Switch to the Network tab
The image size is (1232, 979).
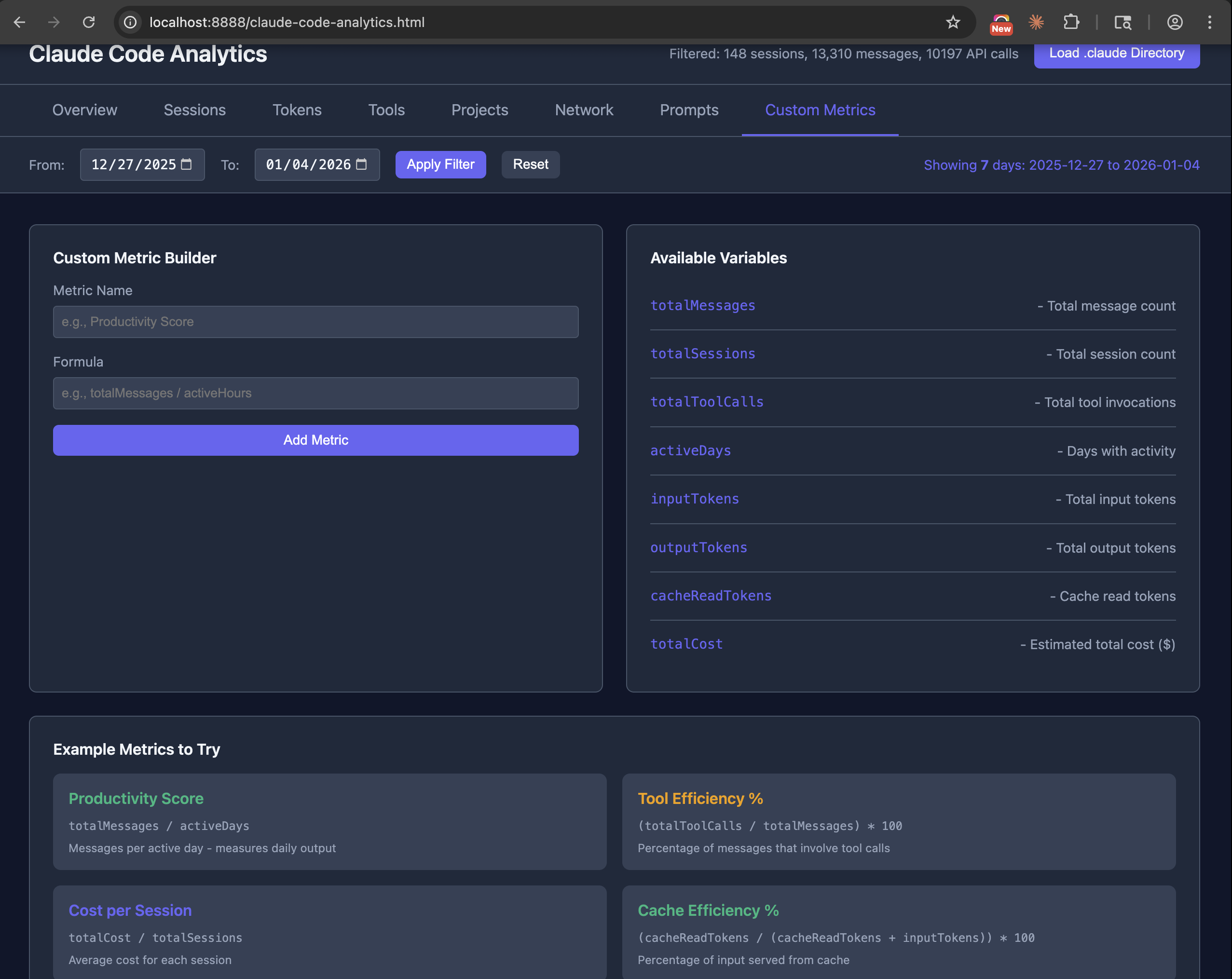[x=584, y=110]
